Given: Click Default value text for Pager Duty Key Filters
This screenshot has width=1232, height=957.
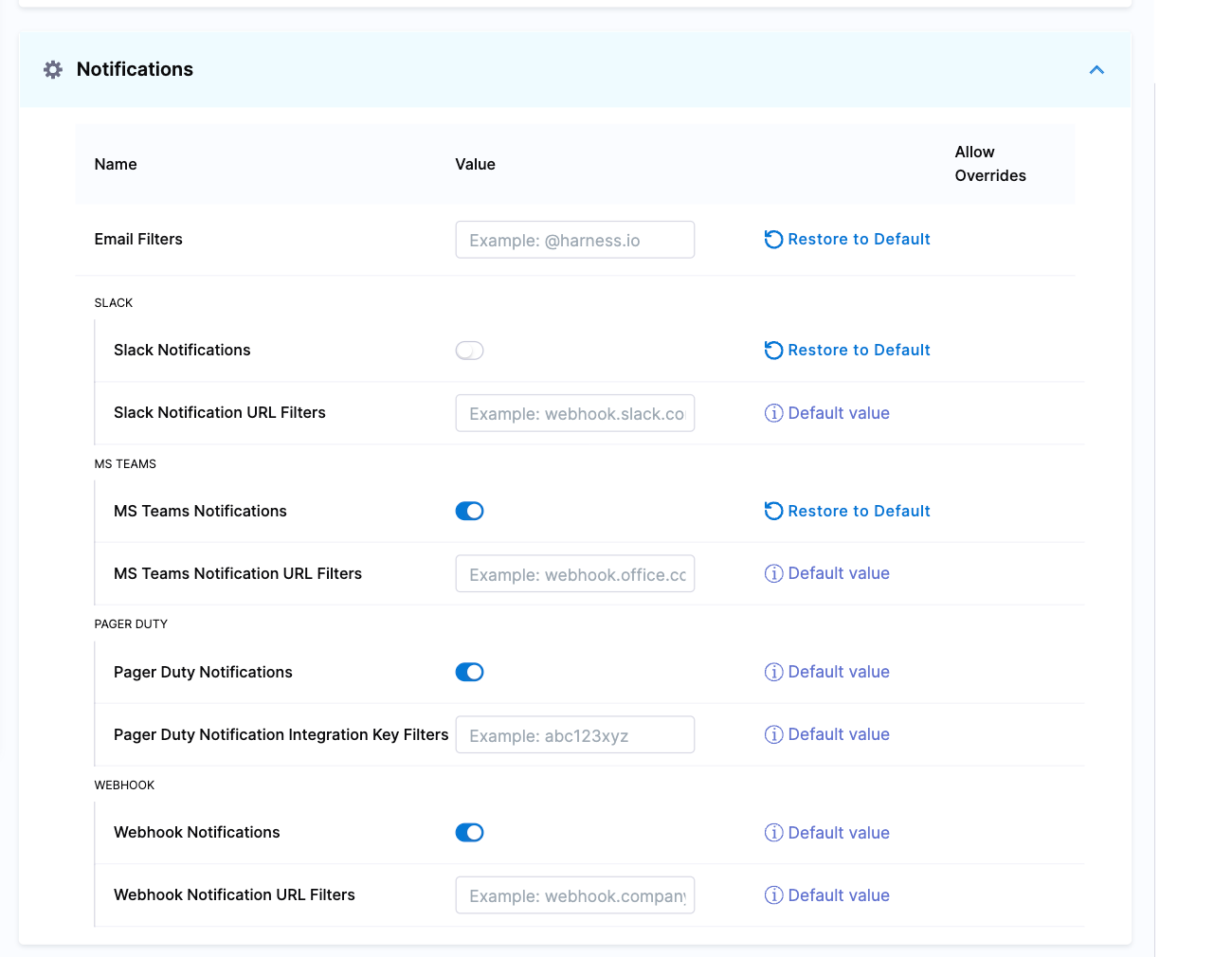Looking at the screenshot, I should click(839, 735).
